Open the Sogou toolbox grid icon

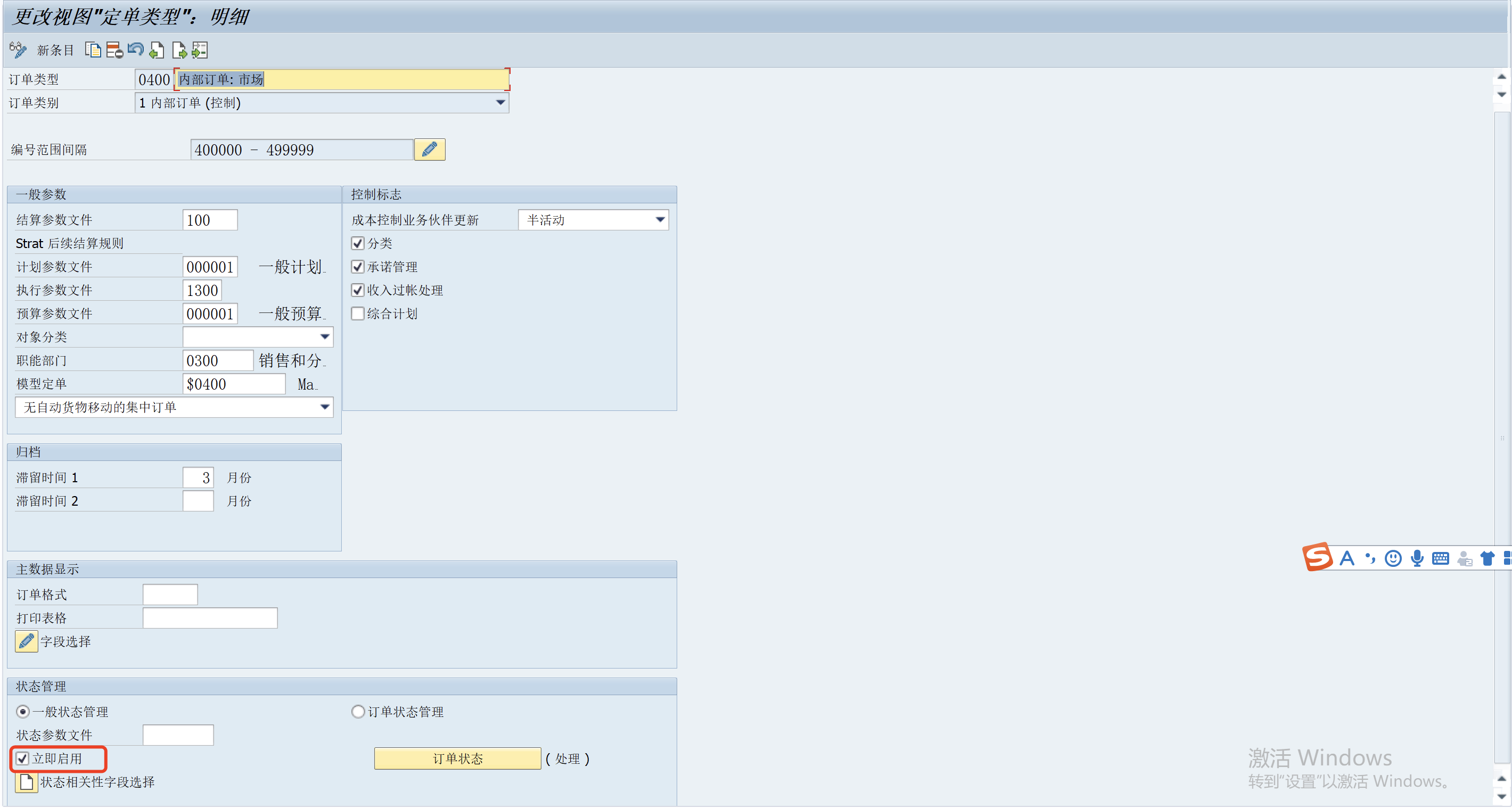click(x=1507, y=558)
